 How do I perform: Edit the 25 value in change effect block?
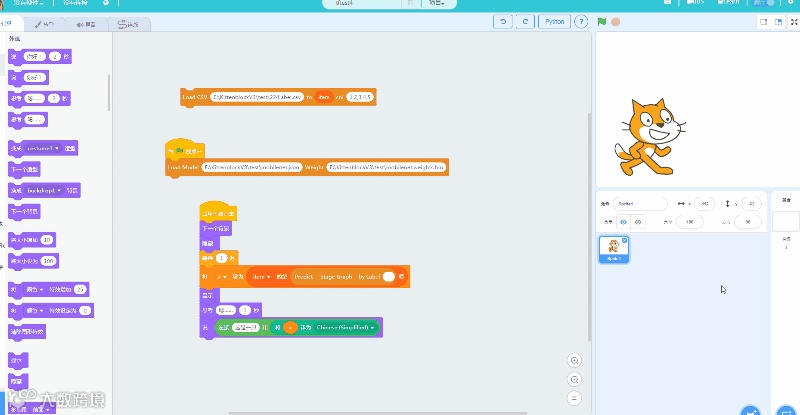(x=80, y=289)
